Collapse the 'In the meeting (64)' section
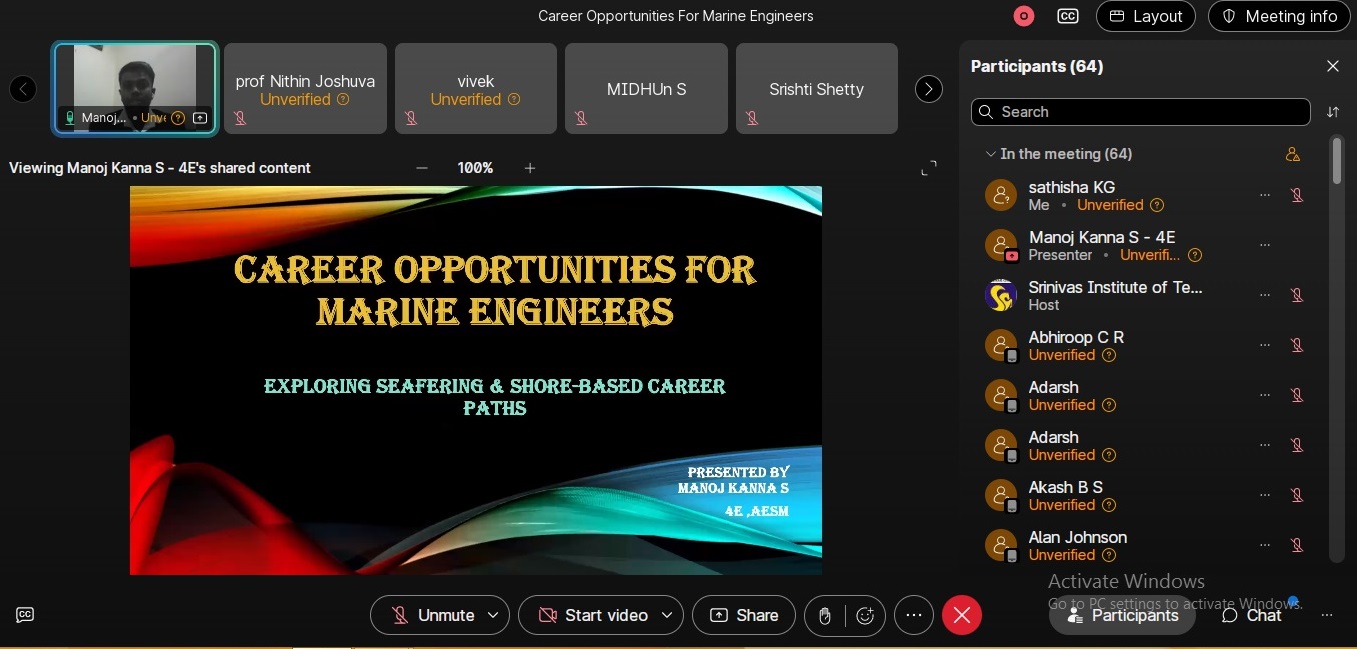This screenshot has height=649, width=1357. (991, 154)
